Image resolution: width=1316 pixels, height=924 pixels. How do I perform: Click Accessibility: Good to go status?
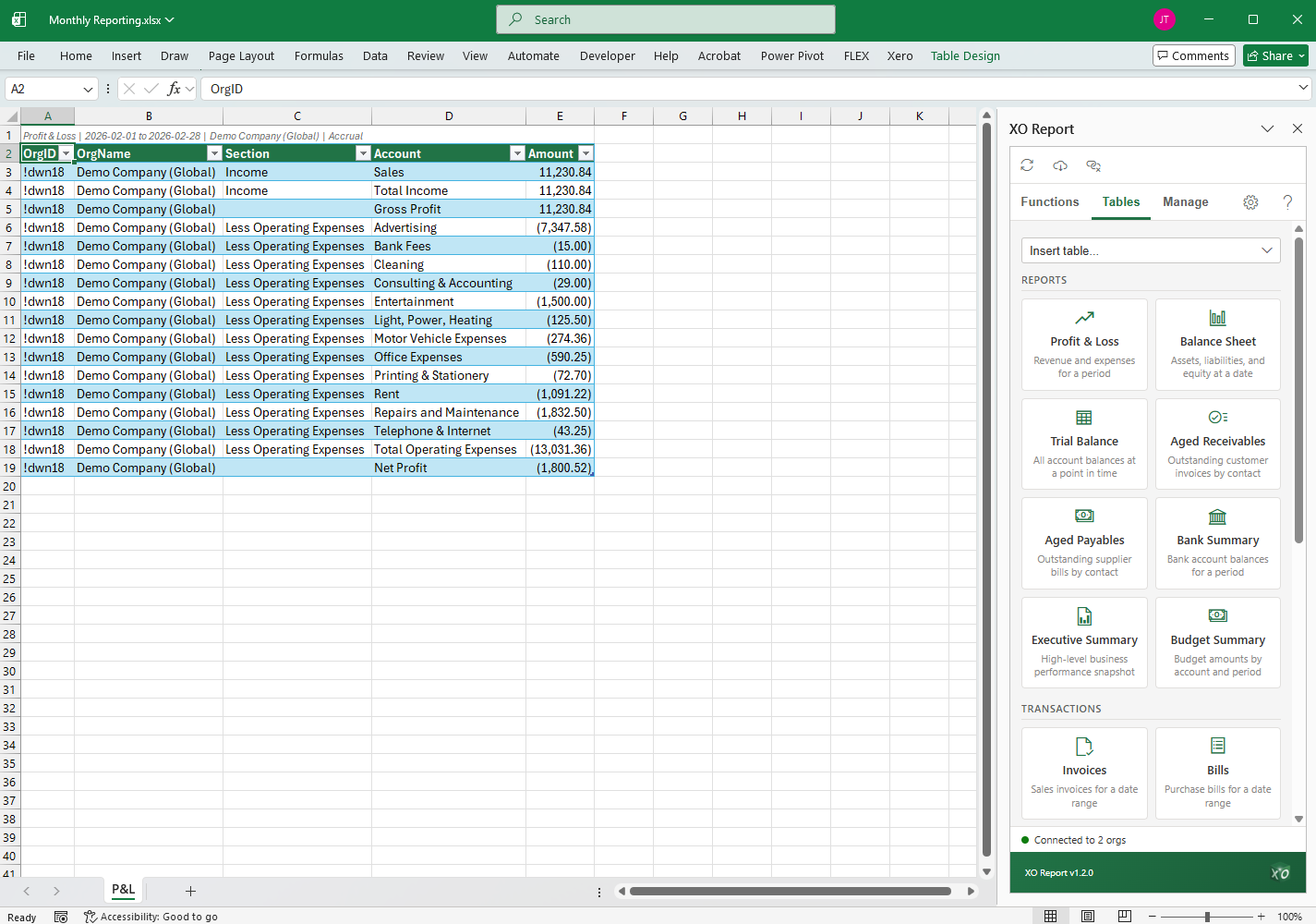(151, 917)
